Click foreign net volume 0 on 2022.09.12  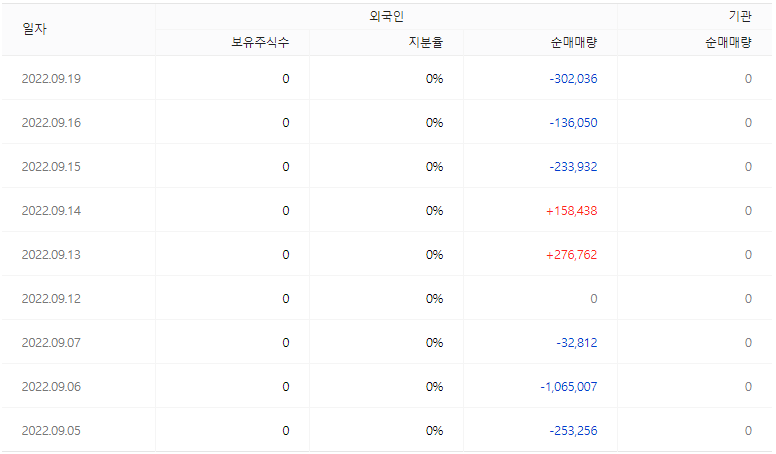594,299
